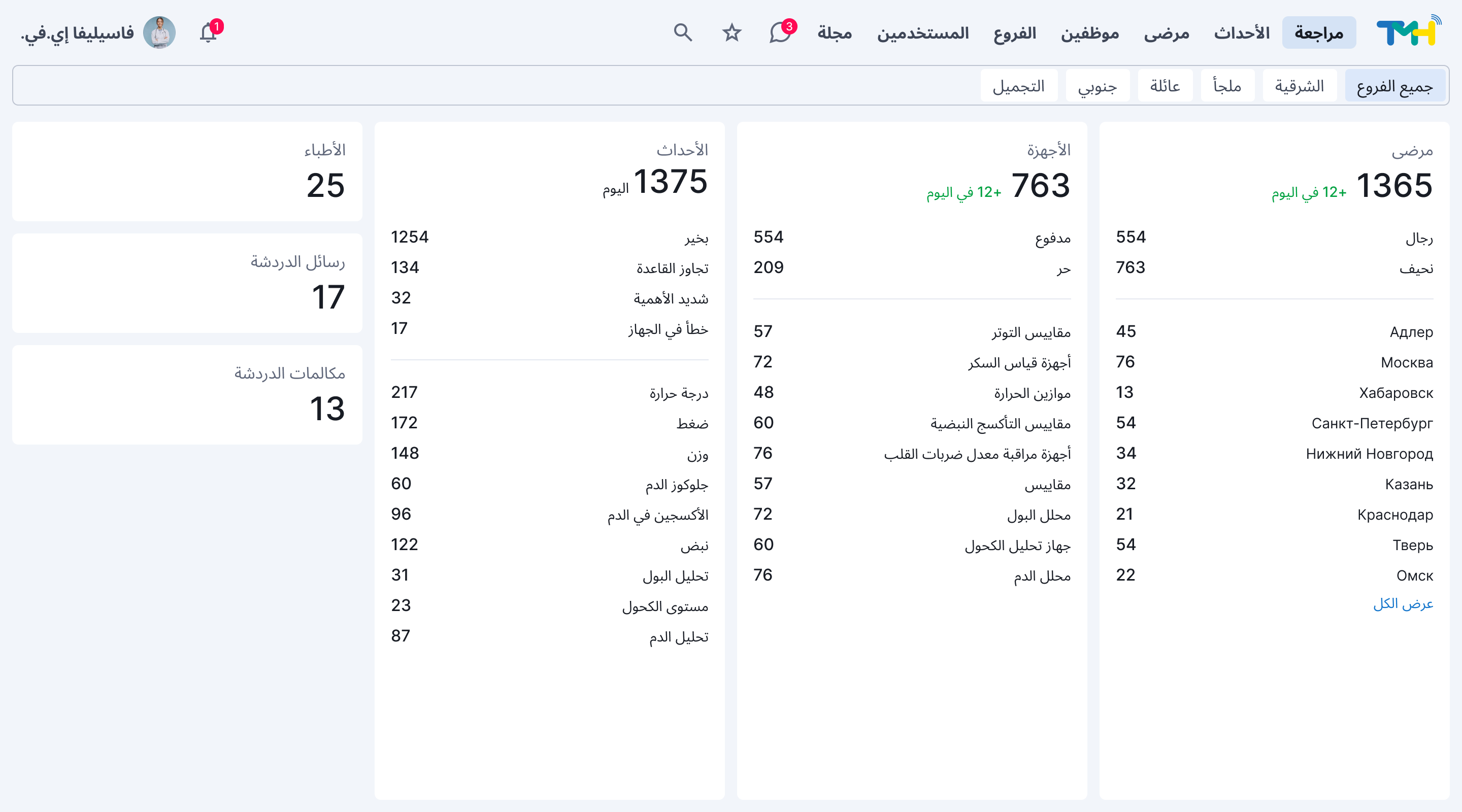Screen dimensions: 1462x812
Task: Click the جهاز تحليل الكحول row
Action: click(x=912, y=545)
